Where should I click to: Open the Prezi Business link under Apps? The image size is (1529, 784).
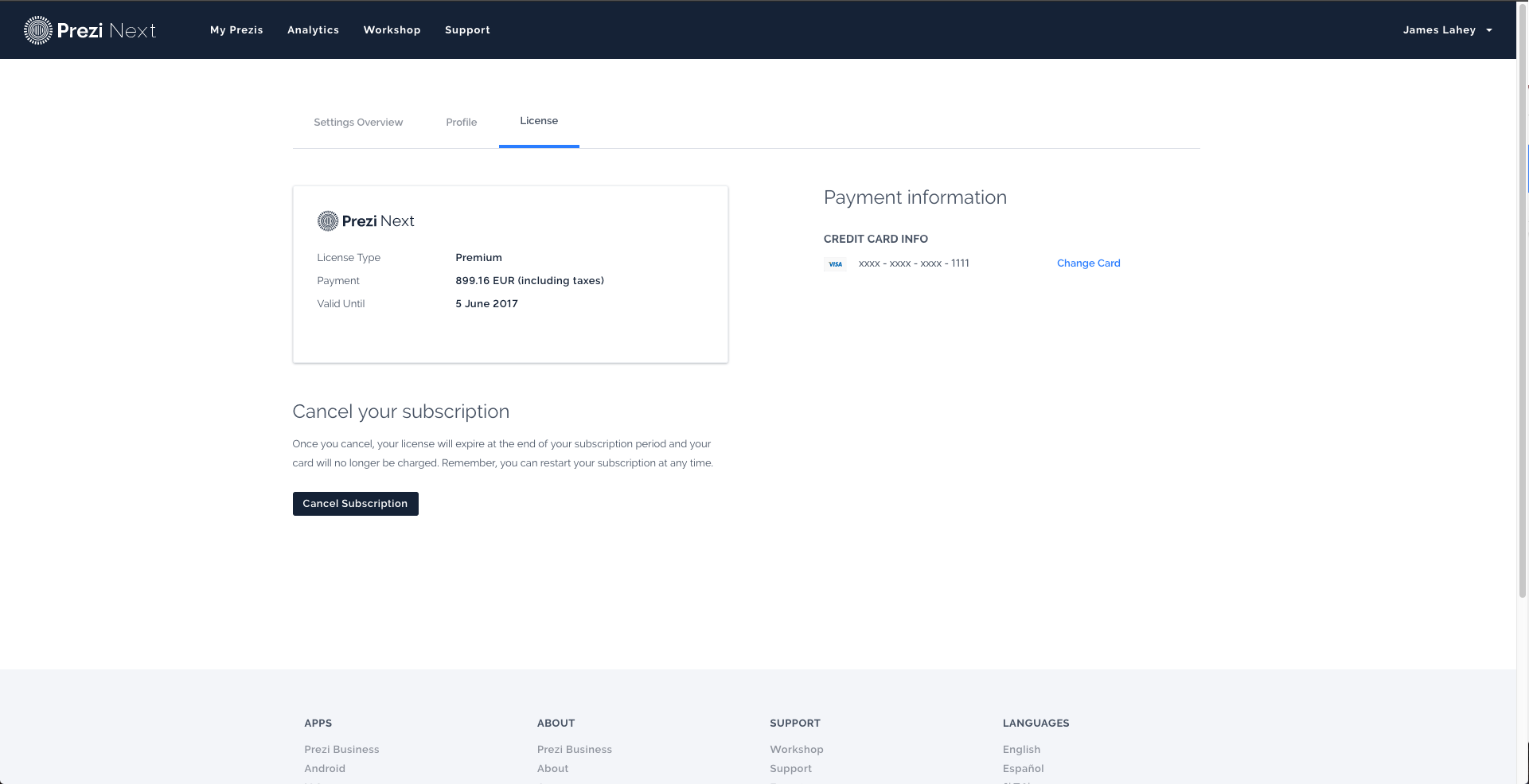(341, 750)
